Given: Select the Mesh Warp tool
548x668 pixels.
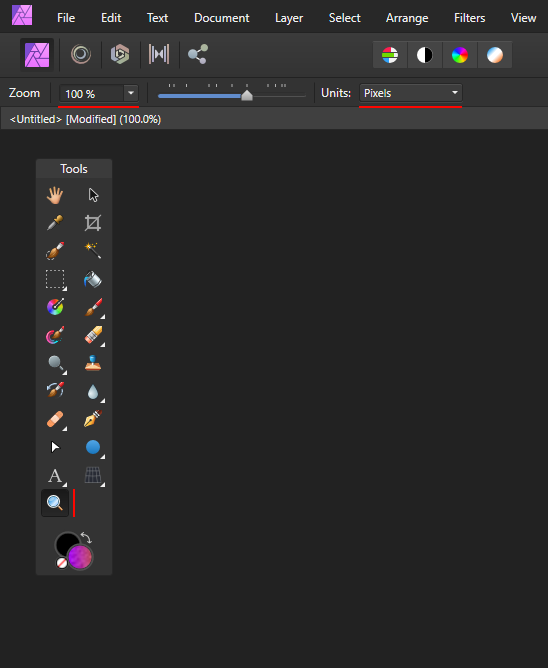Looking at the screenshot, I should click(x=93, y=475).
